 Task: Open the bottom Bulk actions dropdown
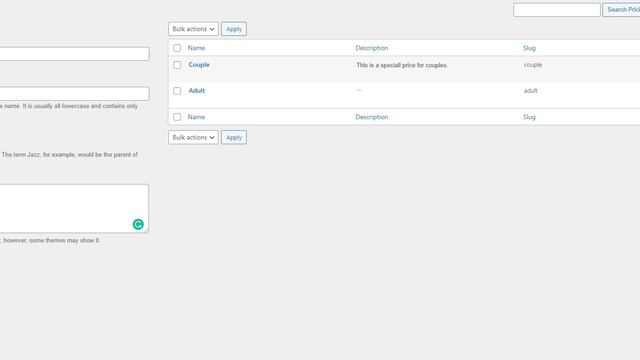point(193,137)
